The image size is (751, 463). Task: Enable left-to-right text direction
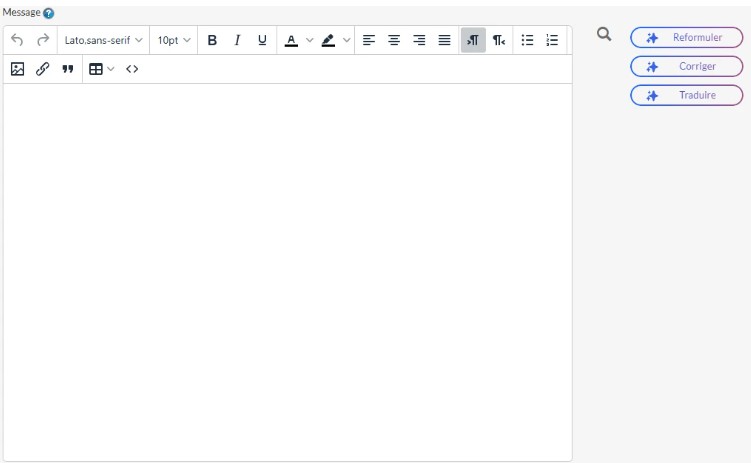click(x=473, y=40)
